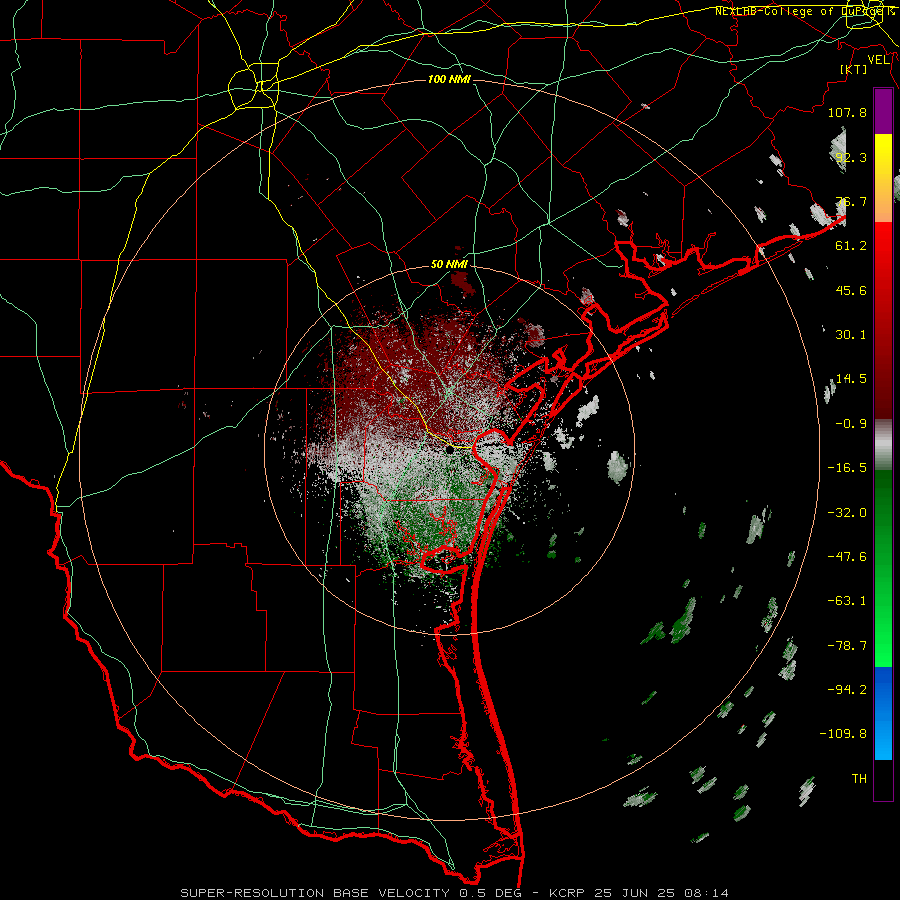Click the 50 NMI range ring label
Viewport: 900px width, 900px height.
[x=449, y=265]
